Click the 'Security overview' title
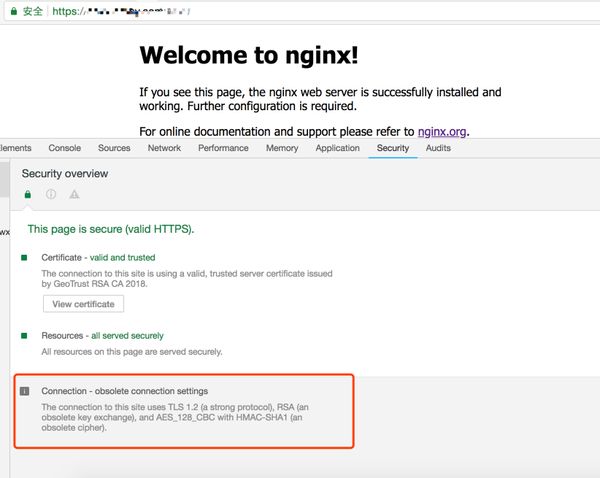This screenshot has width=600, height=478. tap(65, 174)
